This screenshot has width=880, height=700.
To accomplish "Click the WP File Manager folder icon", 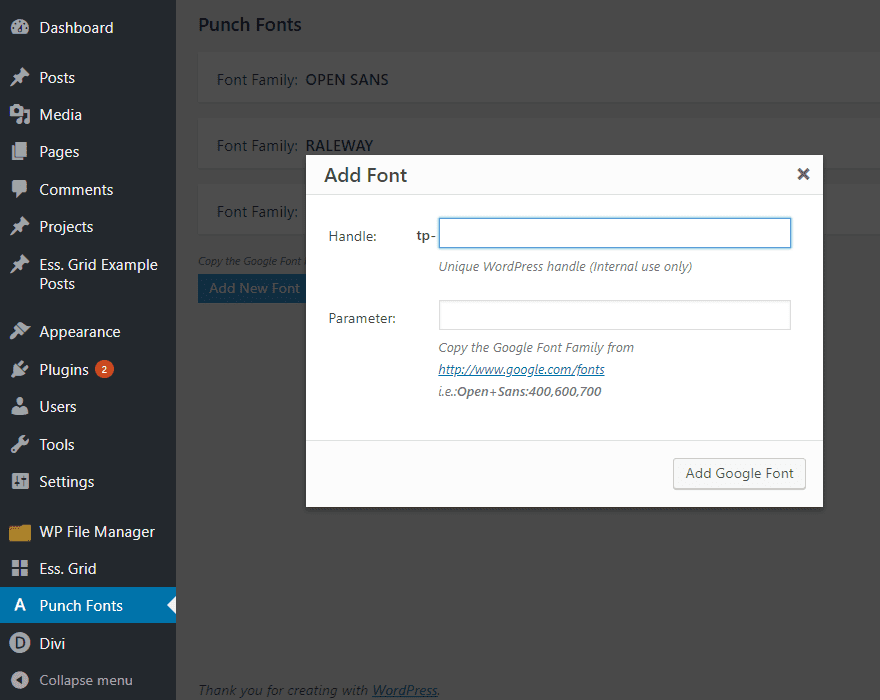I will (x=19, y=532).
